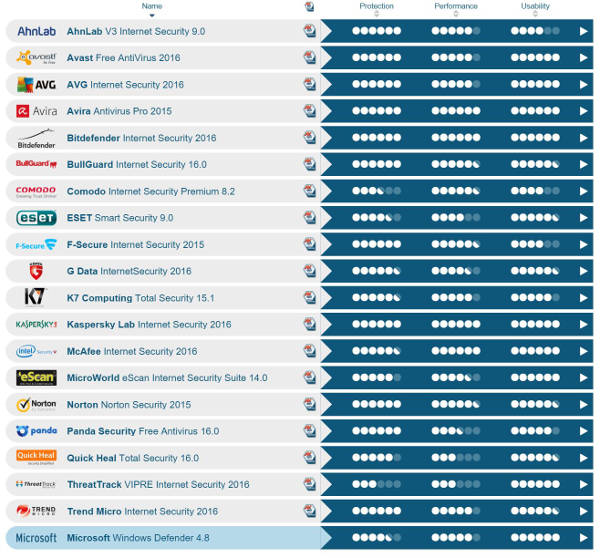
Task: Expand the Trend Micro row arrow
Action: click(x=584, y=511)
